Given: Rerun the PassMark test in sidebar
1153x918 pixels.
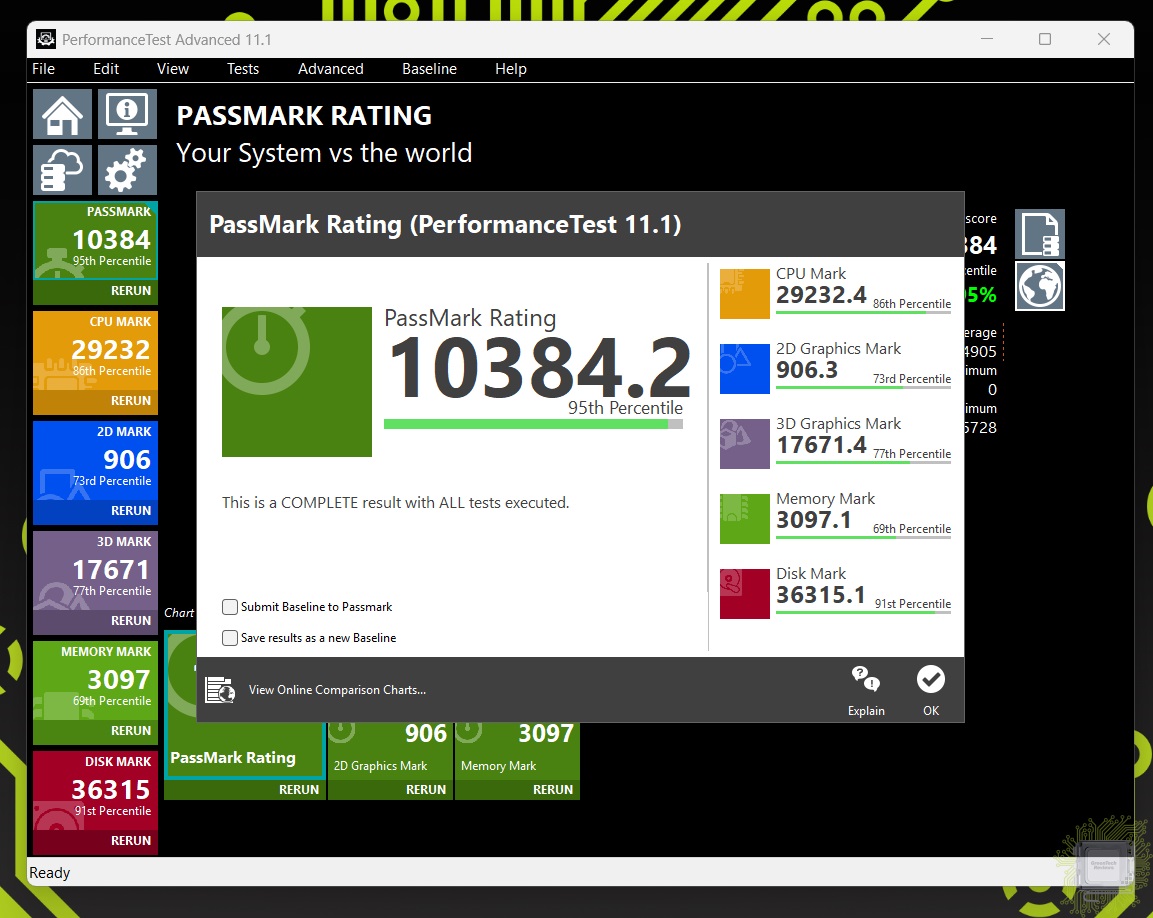Looking at the screenshot, I should point(131,291).
